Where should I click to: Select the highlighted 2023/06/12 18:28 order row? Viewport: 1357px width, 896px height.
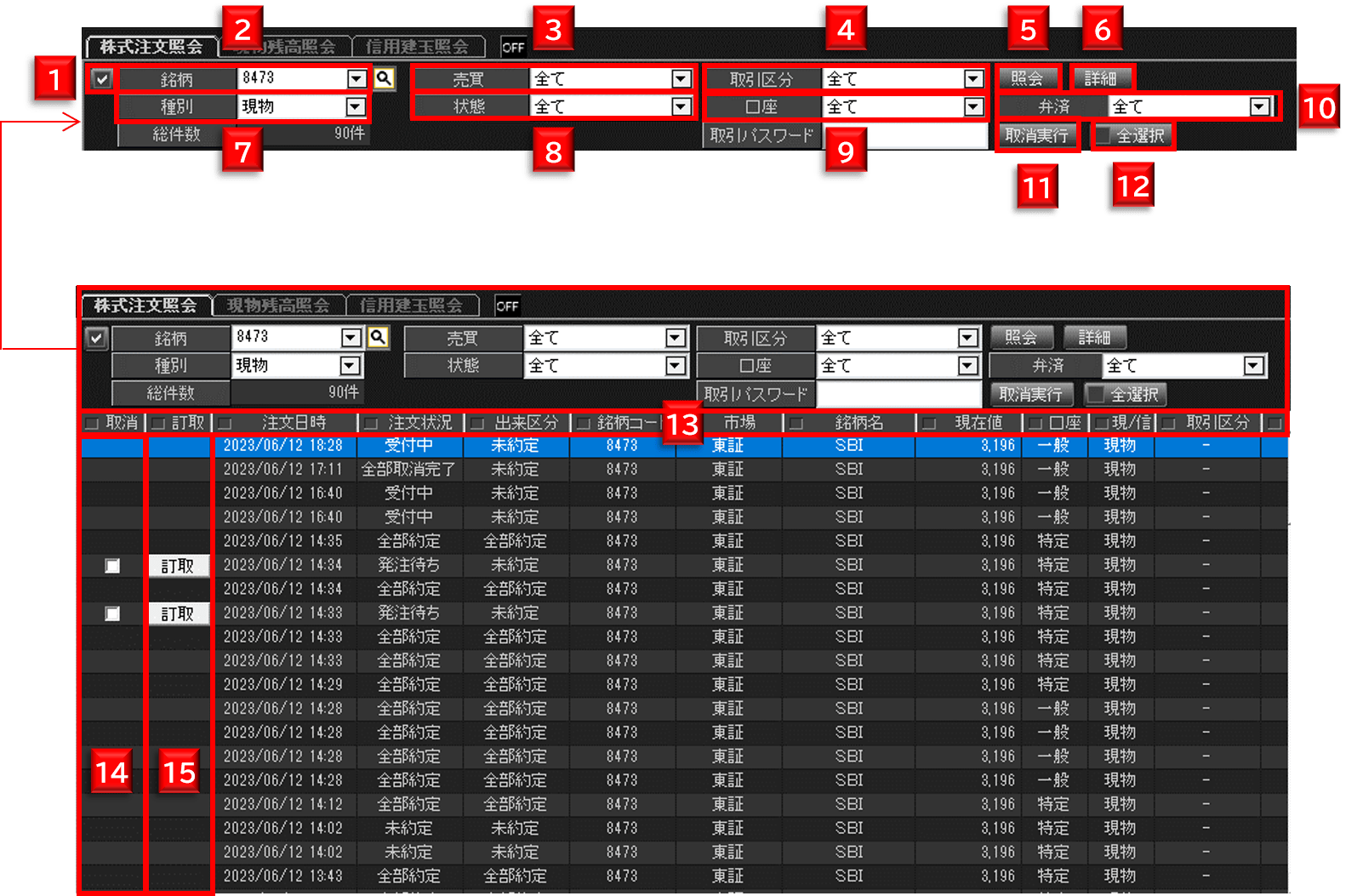(684, 446)
